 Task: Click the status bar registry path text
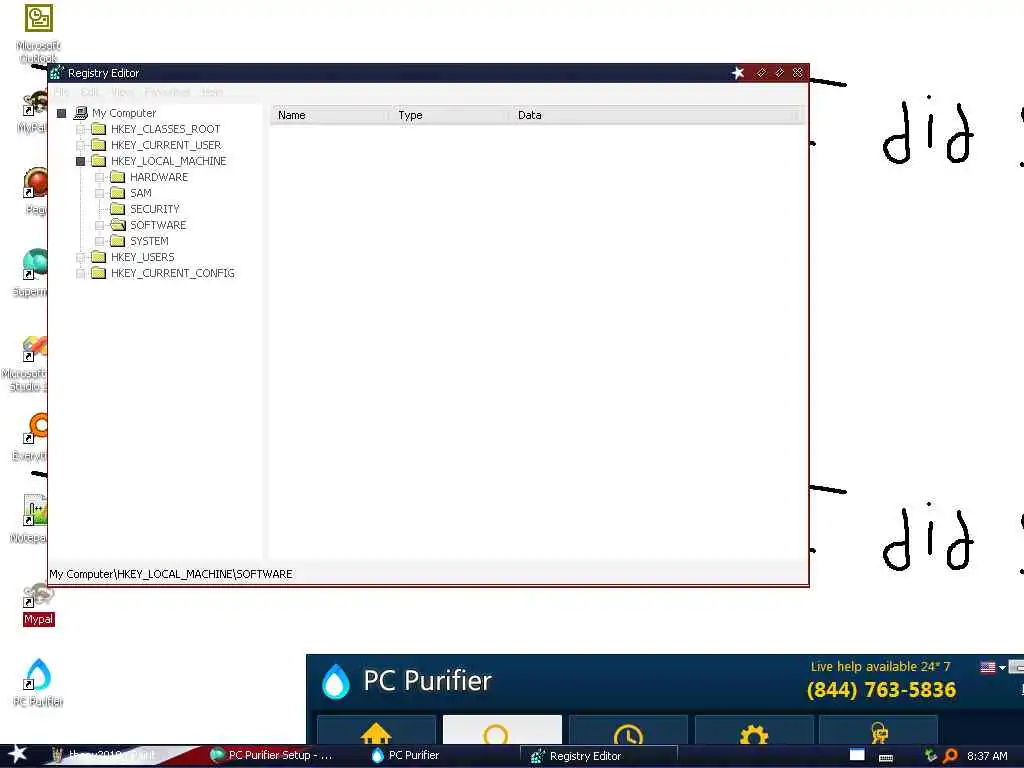click(170, 574)
